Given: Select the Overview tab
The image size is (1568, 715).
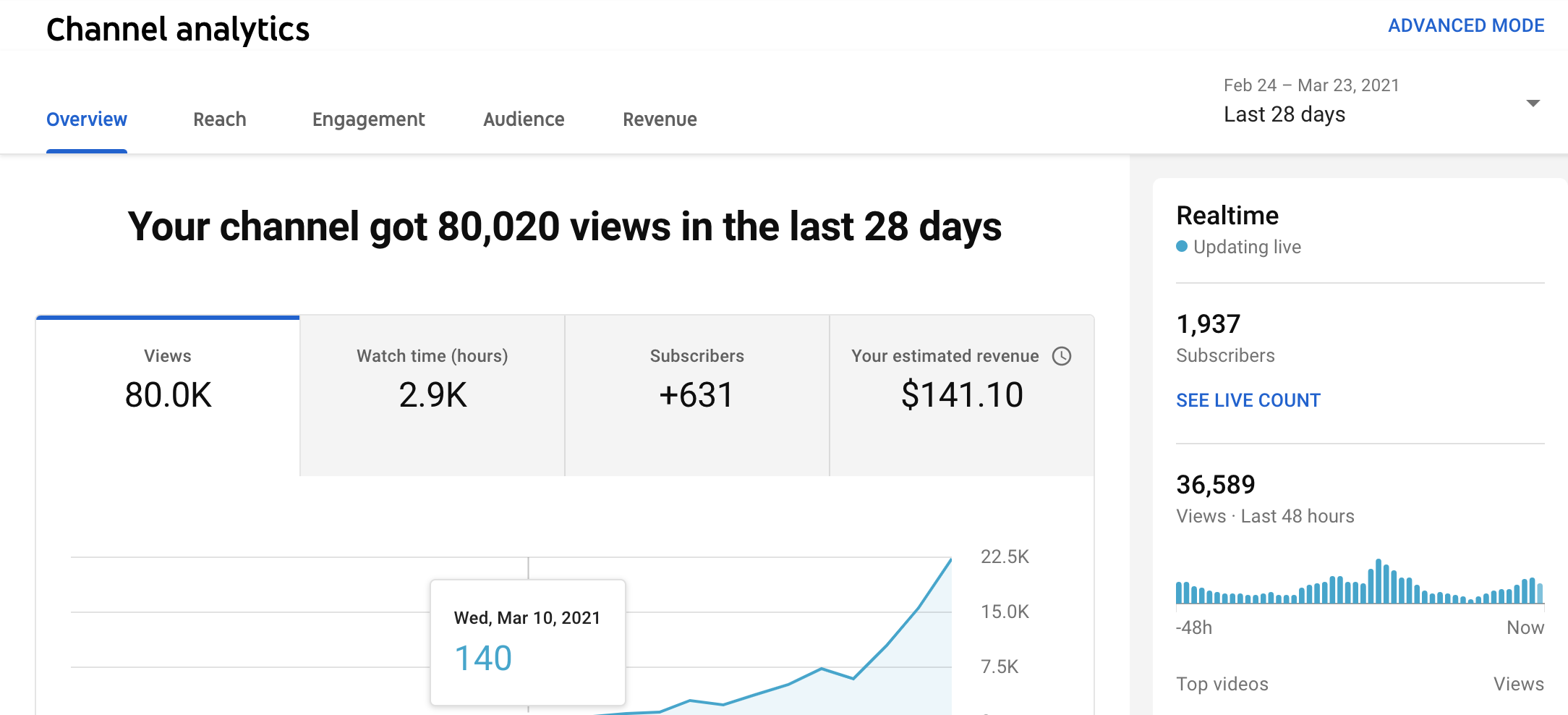Looking at the screenshot, I should pyautogui.click(x=87, y=119).
